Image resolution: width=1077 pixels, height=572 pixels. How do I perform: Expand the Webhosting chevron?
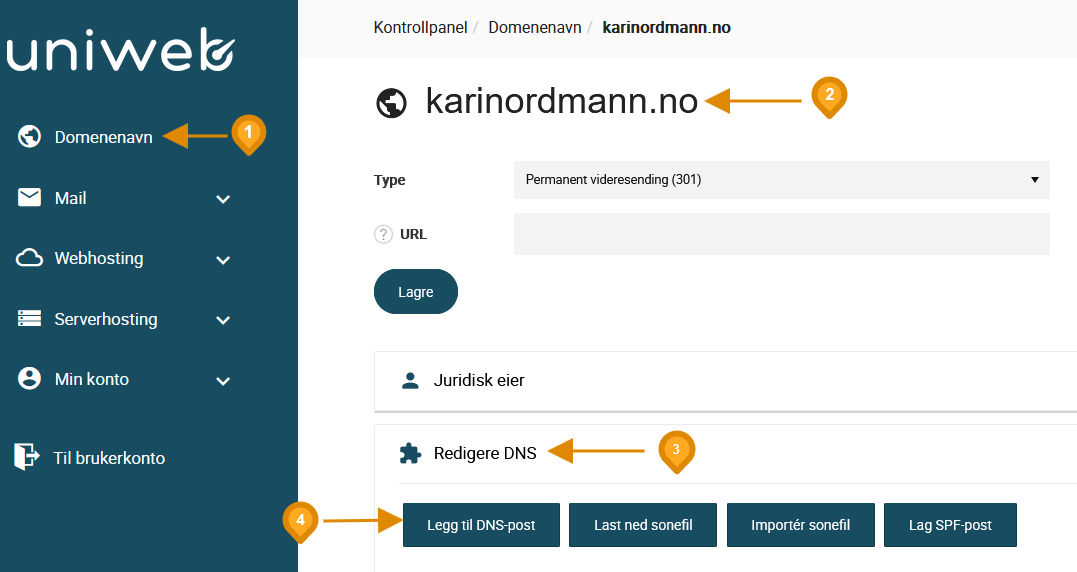coord(223,260)
